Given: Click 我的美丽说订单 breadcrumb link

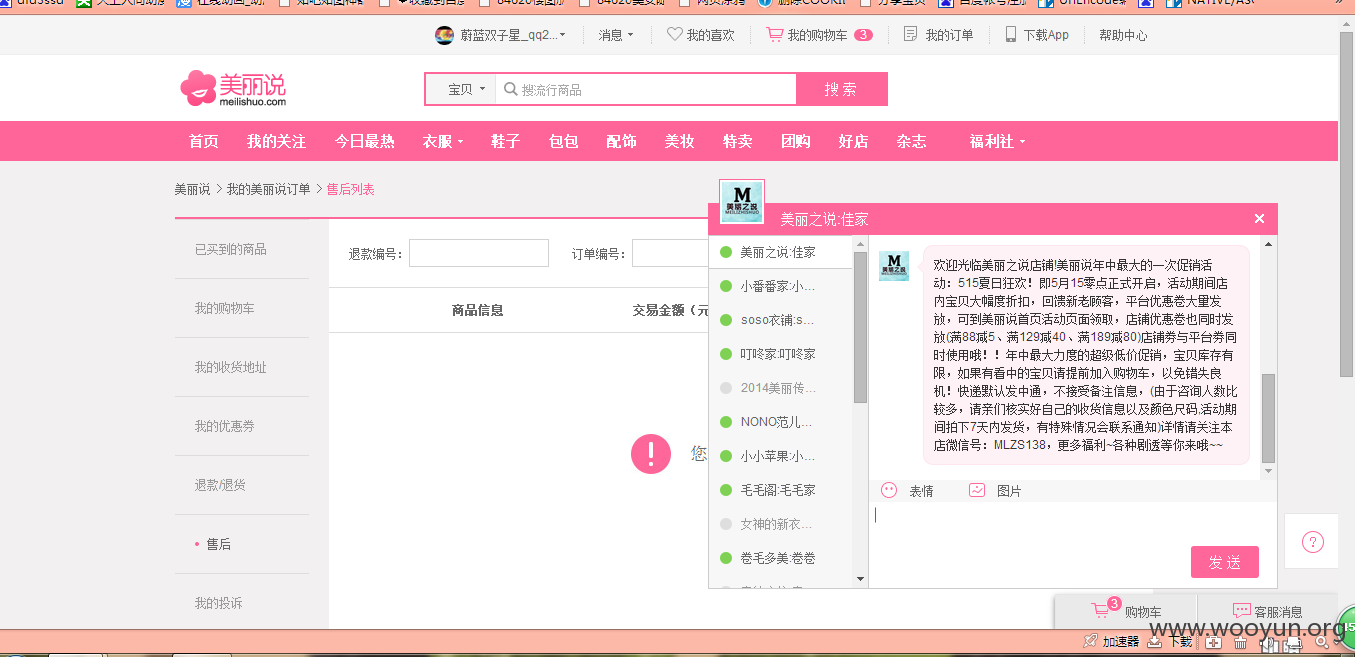Looking at the screenshot, I should [x=269, y=189].
